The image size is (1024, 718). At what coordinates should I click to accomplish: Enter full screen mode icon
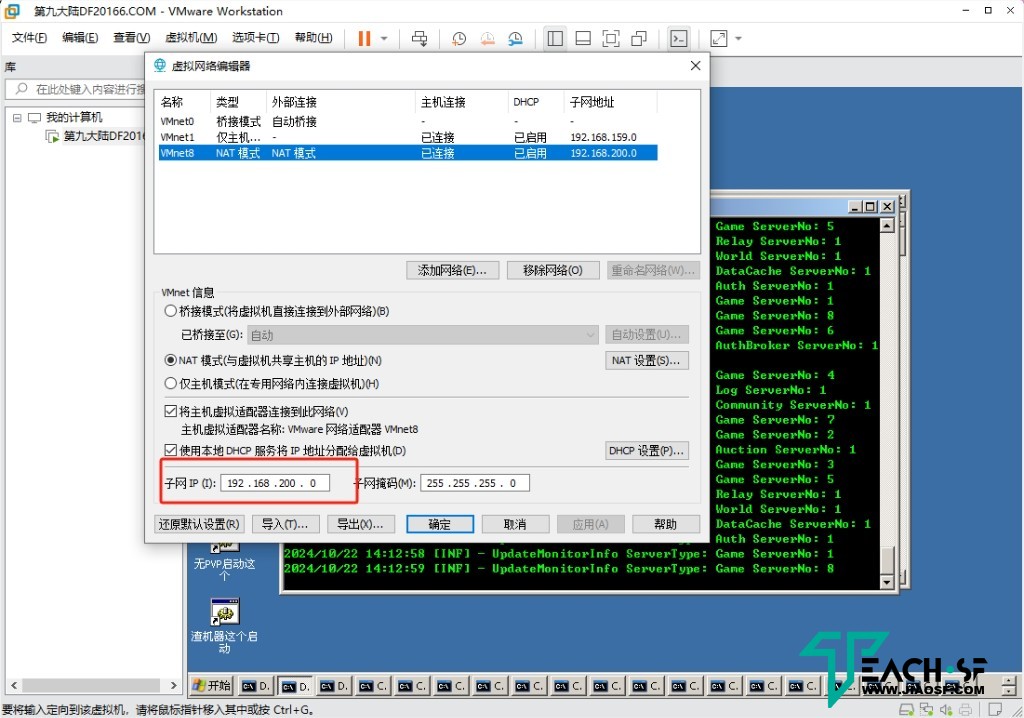pyautogui.click(x=611, y=39)
